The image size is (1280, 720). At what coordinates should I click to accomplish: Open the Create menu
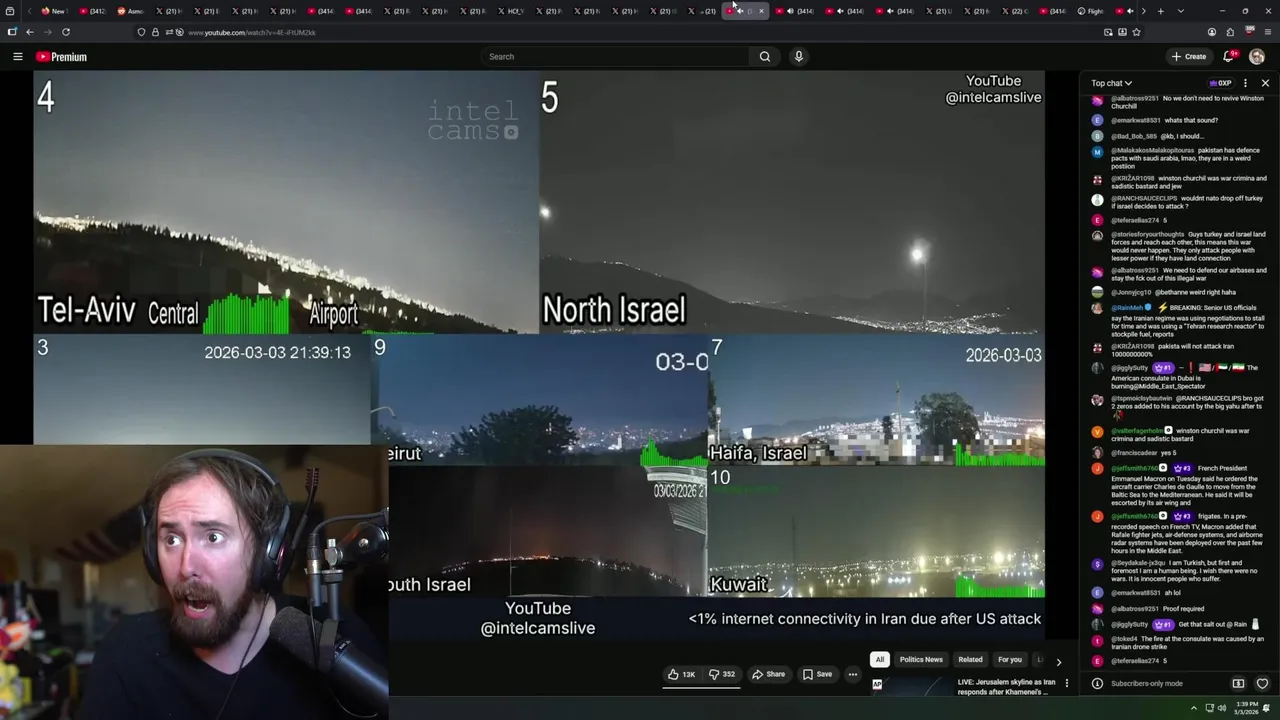pos(1189,57)
